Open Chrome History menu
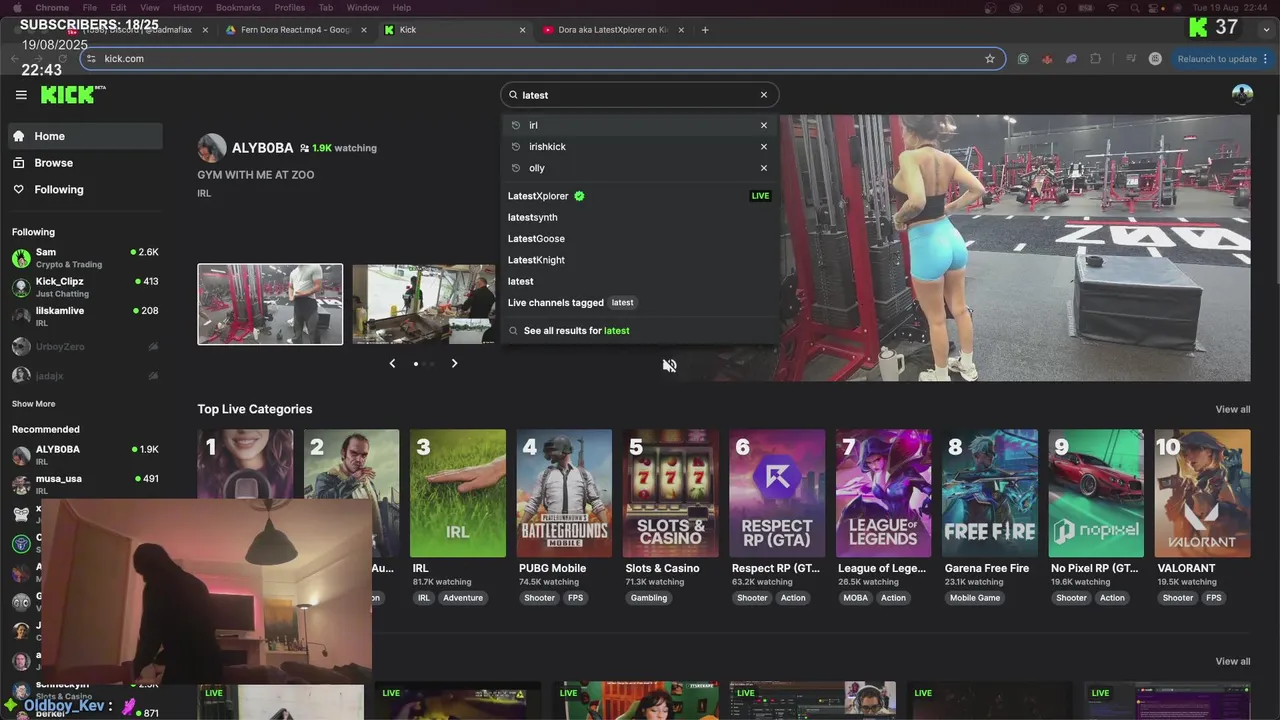1280x720 pixels. point(187,7)
